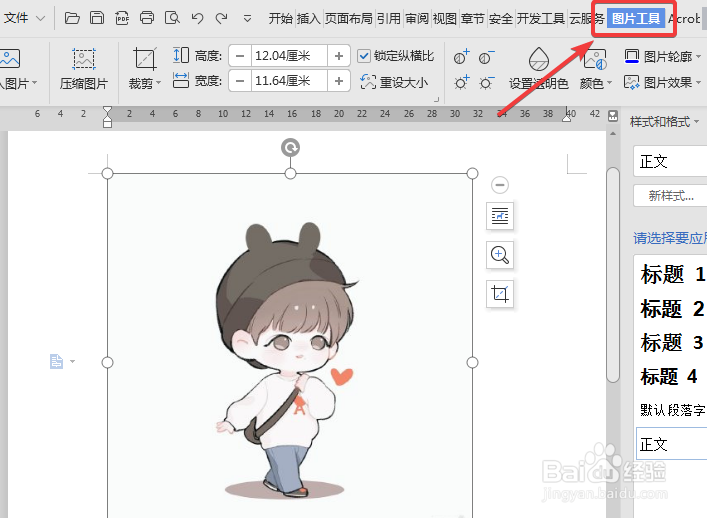Open the 审阅 tab

tap(417, 18)
